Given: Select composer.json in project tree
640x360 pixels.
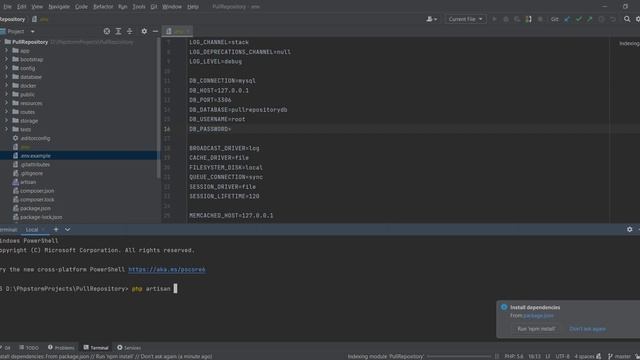Looking at the screenshot, I should [x=37, y=191].
